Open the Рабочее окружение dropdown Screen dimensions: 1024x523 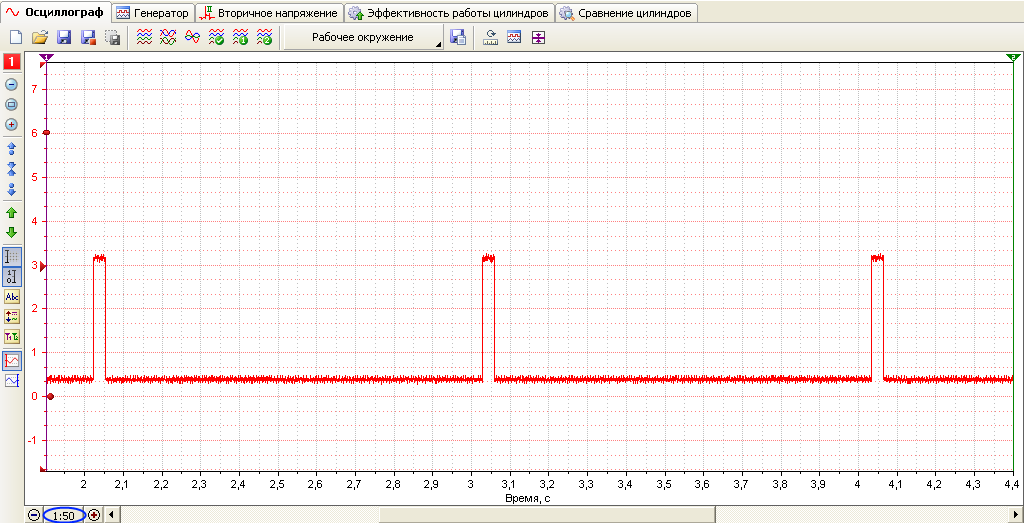point(363,38)
